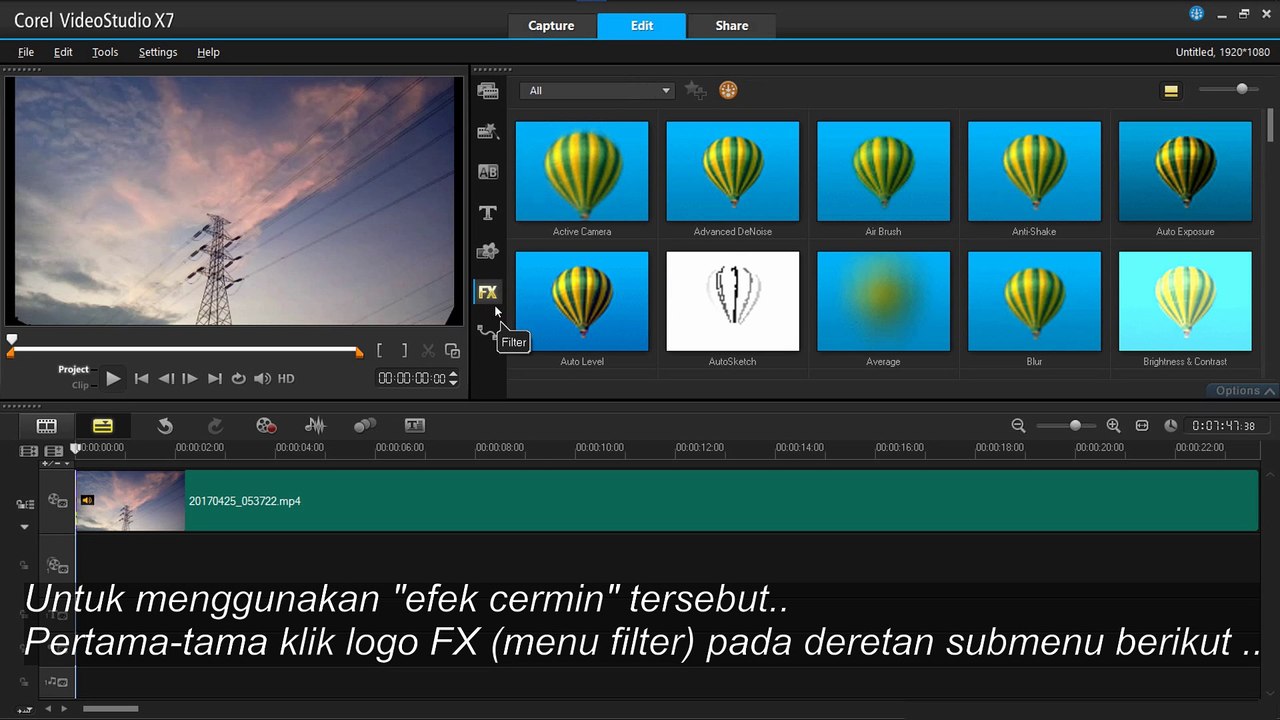Click the speaker icon on the timeline clip
The height and width of the screenshot is (720, 1280).
click(x=88, y=500)
